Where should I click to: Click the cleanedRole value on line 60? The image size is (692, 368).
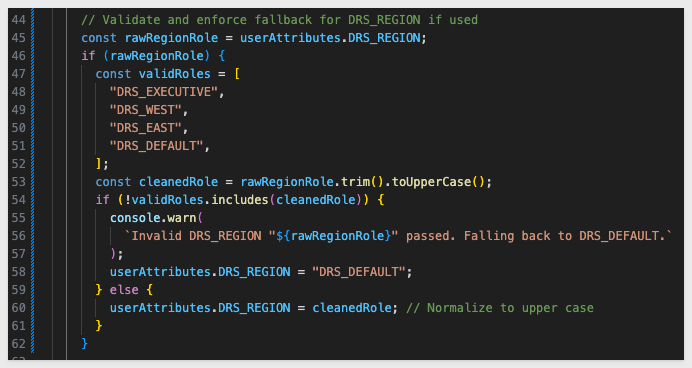(x=352, y=308)
